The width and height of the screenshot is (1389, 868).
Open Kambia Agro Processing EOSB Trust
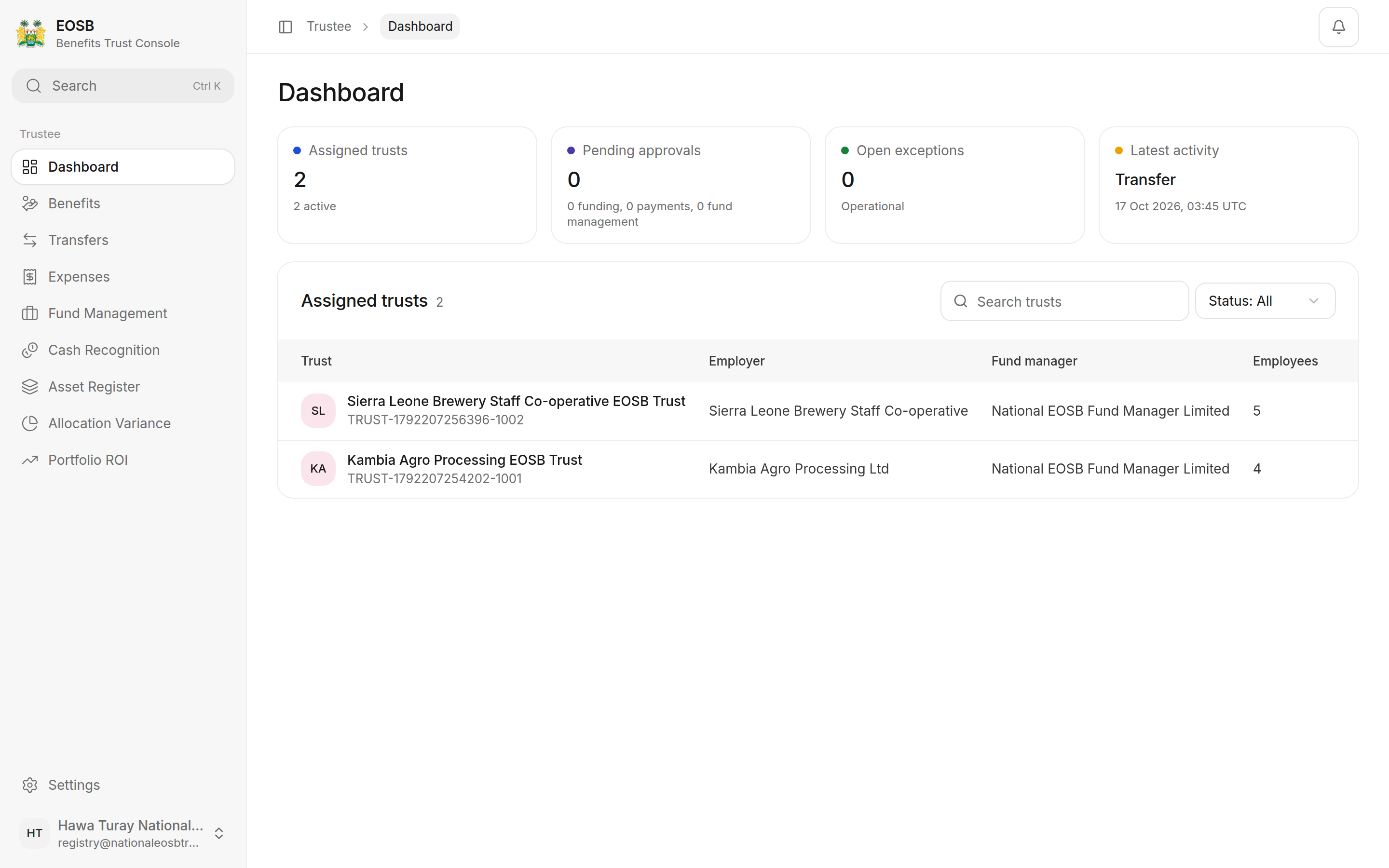tap(464, 460)
